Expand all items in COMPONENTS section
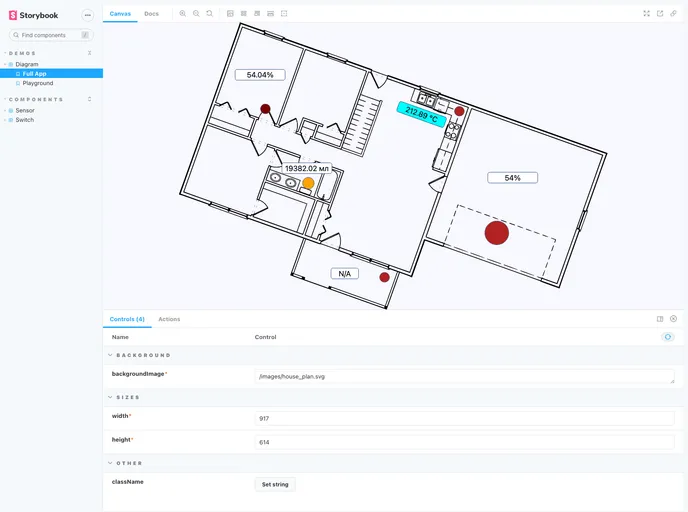The height and width of the screenshot is (512, 688). tap(90, 99)
